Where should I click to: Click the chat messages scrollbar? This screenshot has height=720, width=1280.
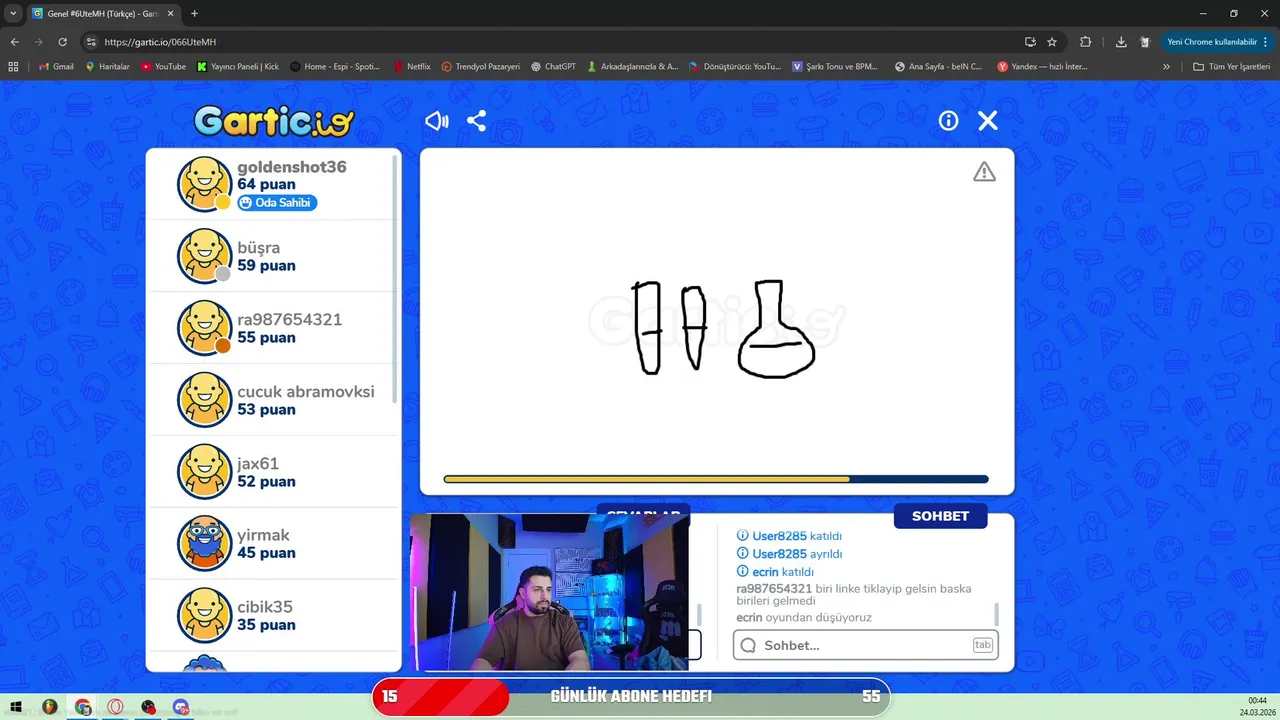(x=996, y=614)
